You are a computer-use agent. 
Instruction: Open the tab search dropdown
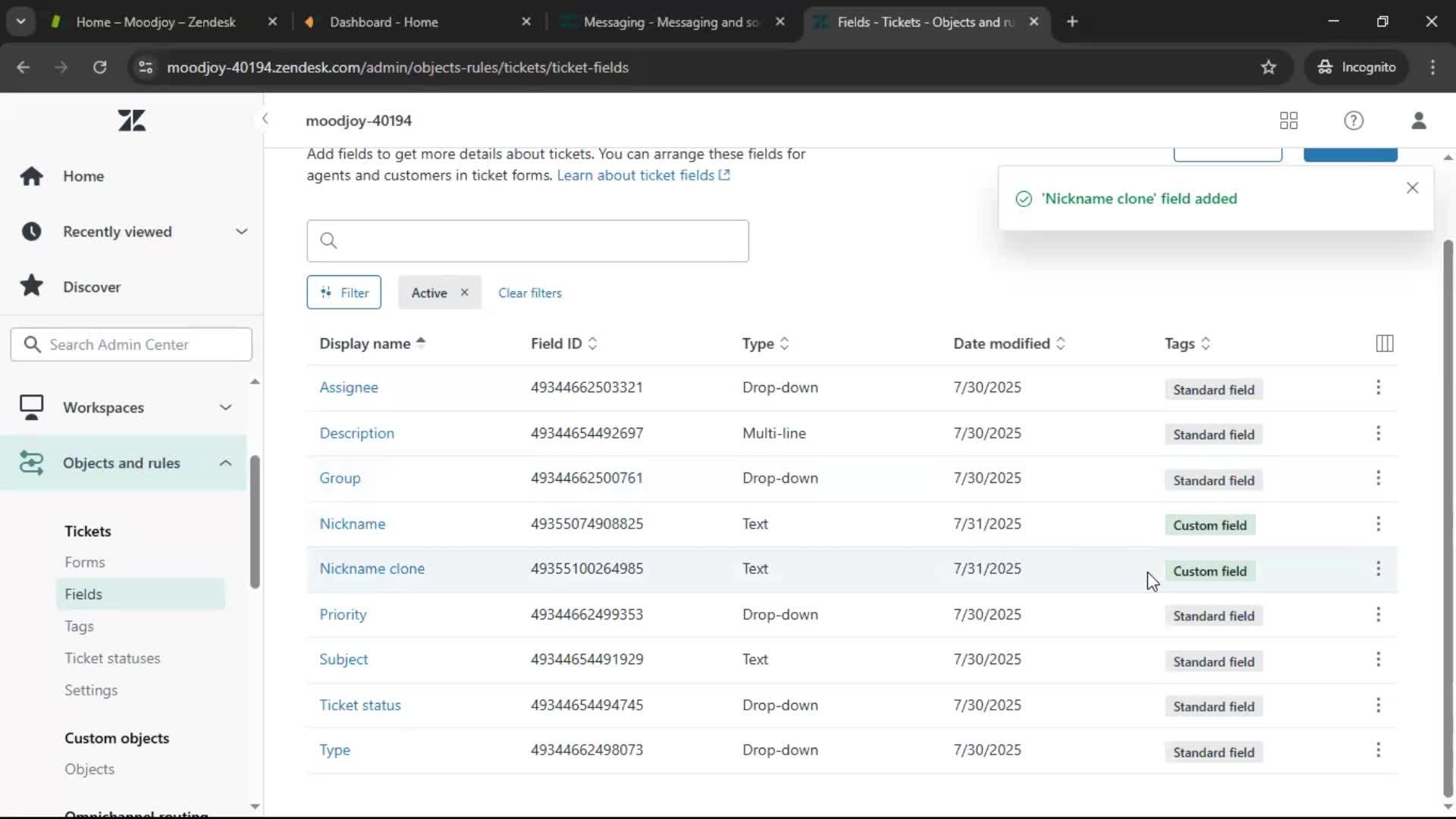click(21, 22)
